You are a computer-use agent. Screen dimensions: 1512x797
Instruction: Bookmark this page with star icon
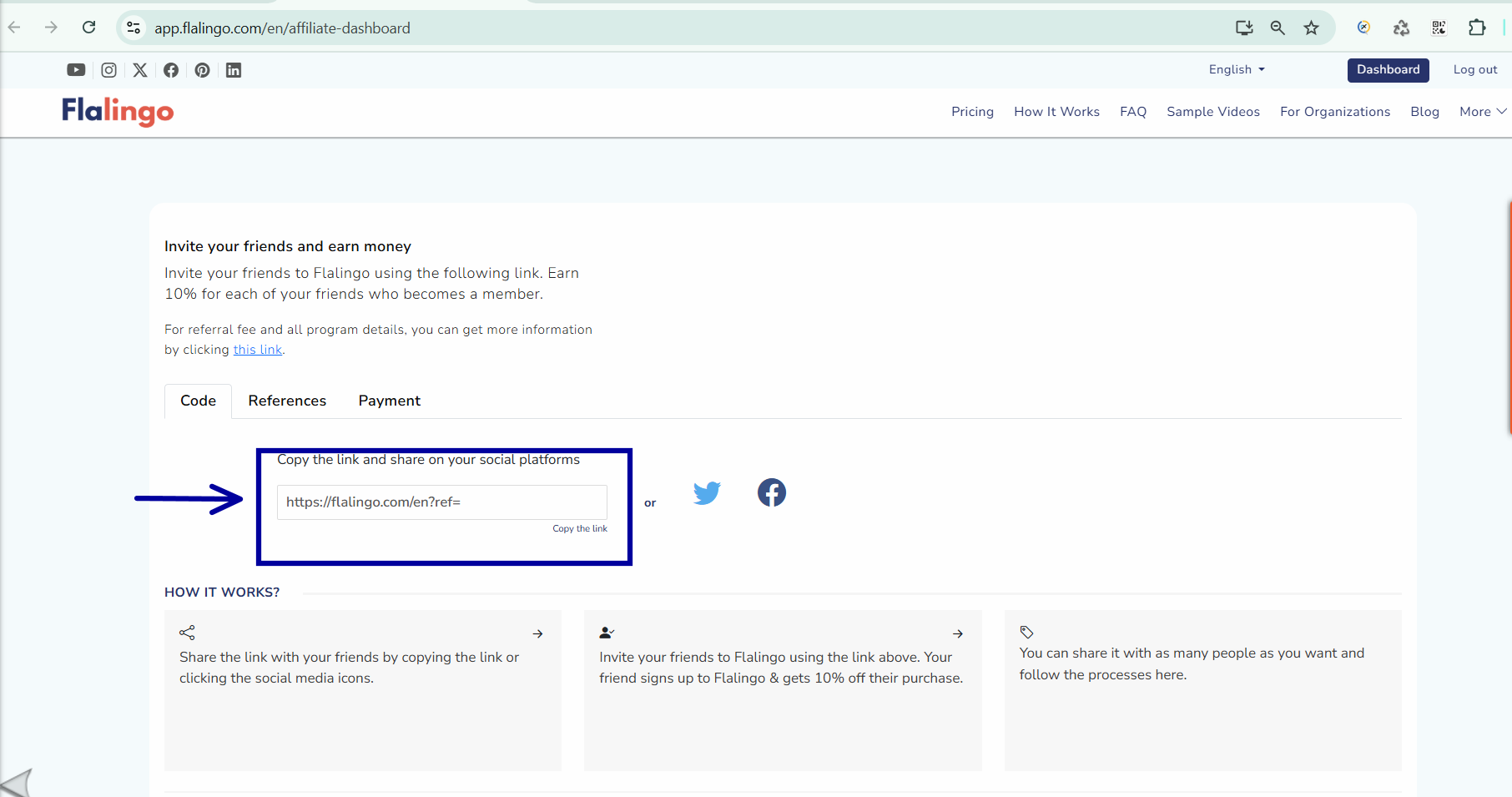pos(1312,28)
